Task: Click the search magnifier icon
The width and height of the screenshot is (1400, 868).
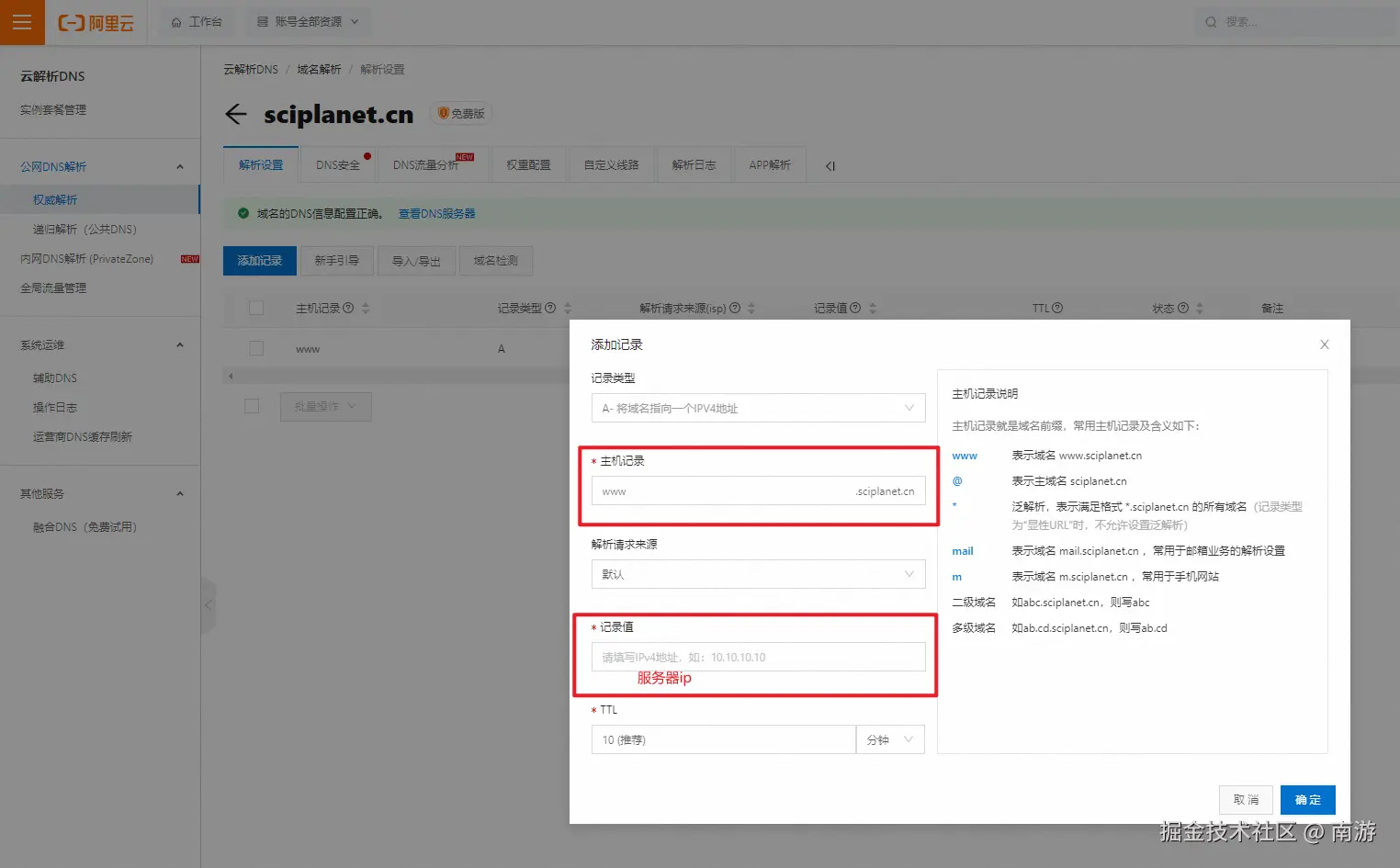Action: click(x=1211, y=22)
